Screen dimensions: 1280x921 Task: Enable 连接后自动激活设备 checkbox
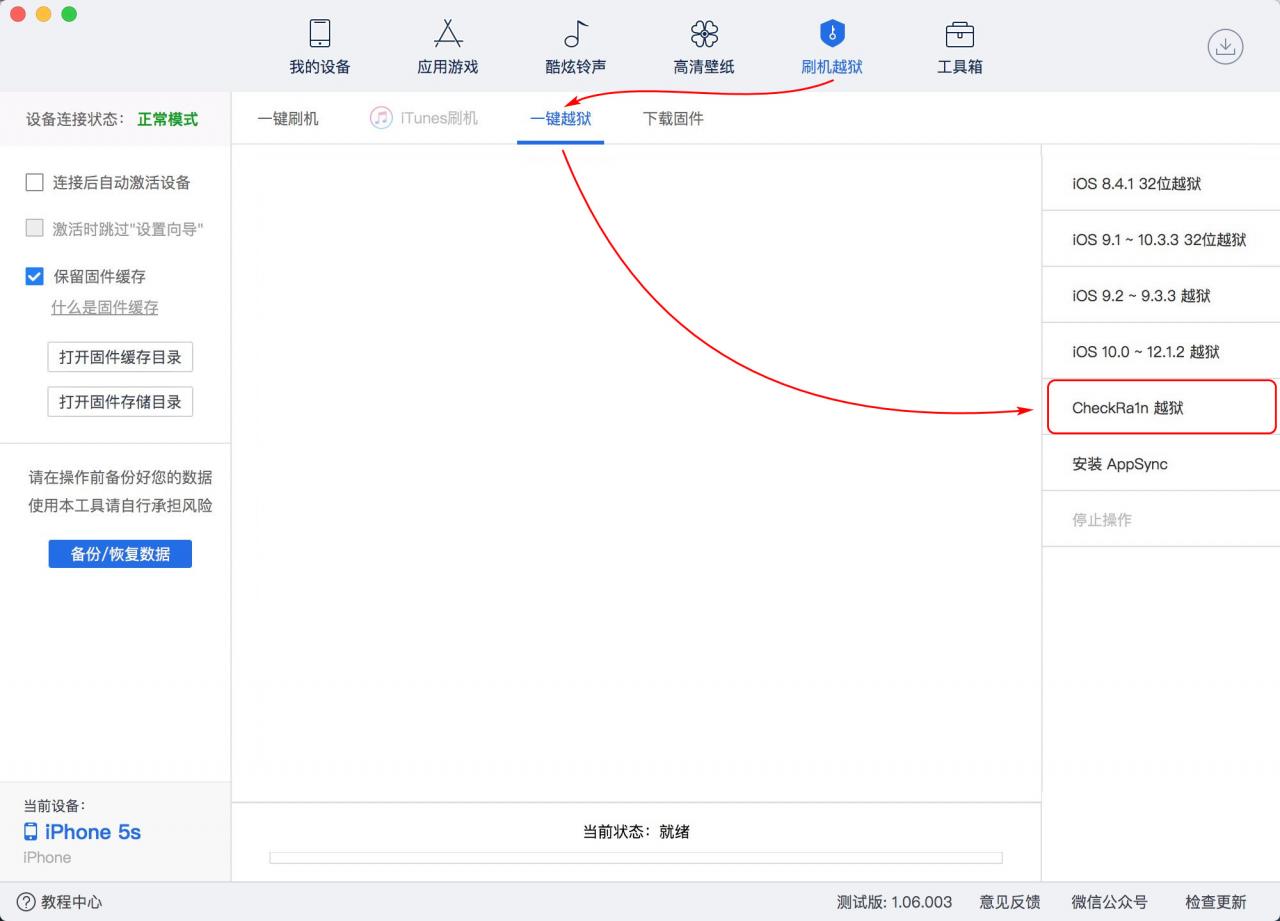tap(34, 182)
